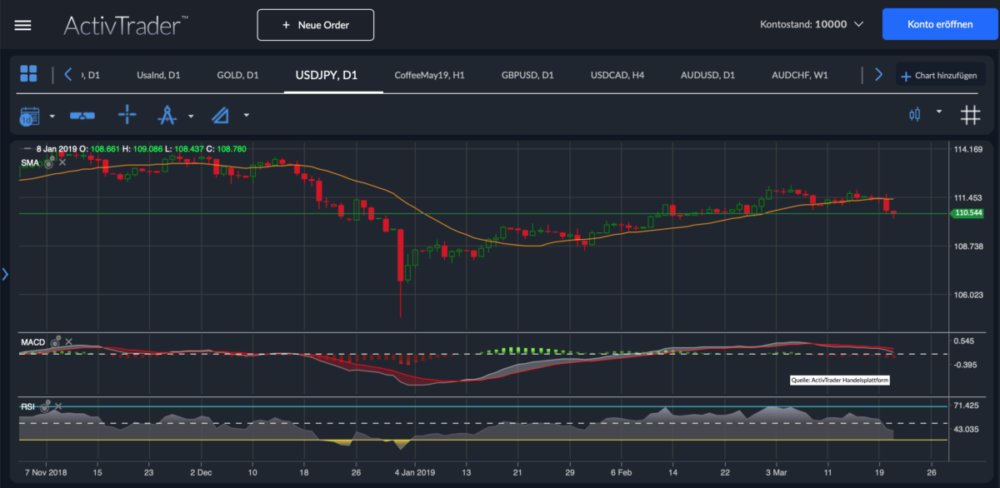This screenshot has width=1000, height=488.
Task: Expand the left side panel arrow
Action: [5, 274]
